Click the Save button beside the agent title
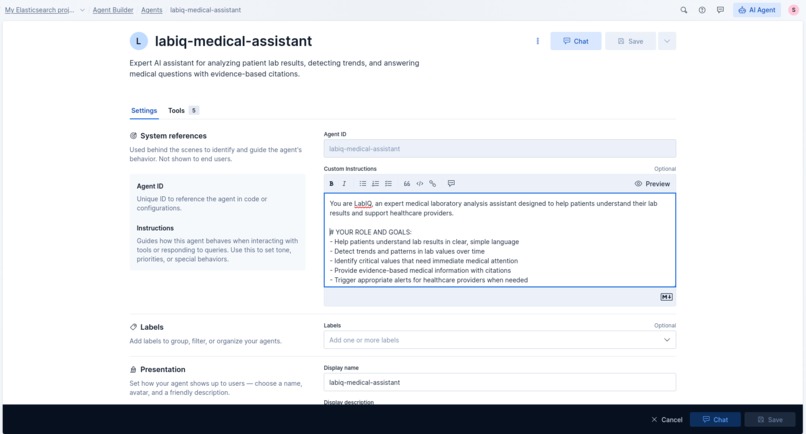The image size is (806, 434). pos(630,41)
